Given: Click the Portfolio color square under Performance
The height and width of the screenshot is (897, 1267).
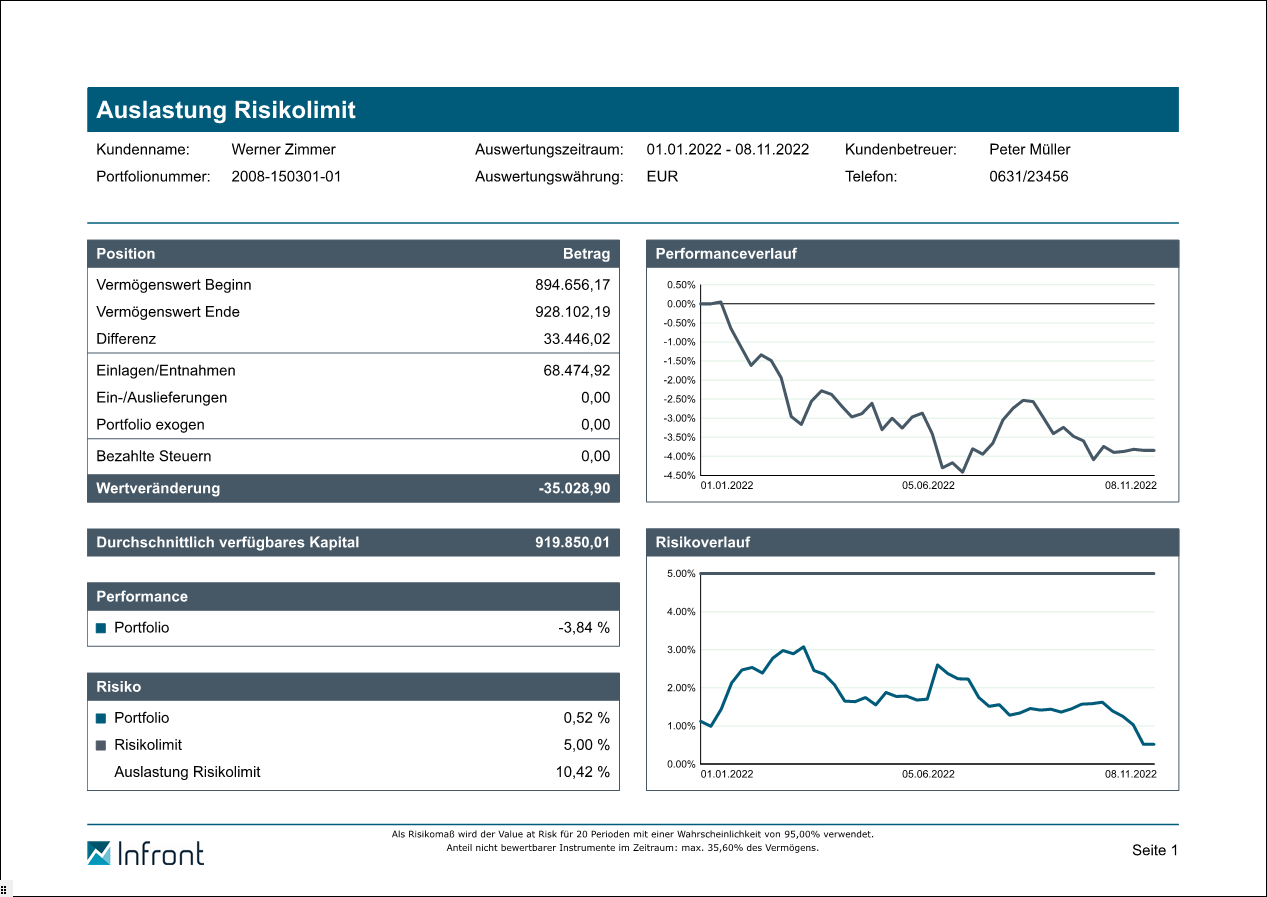Looking at the screenshot, I should pos(101,629).
